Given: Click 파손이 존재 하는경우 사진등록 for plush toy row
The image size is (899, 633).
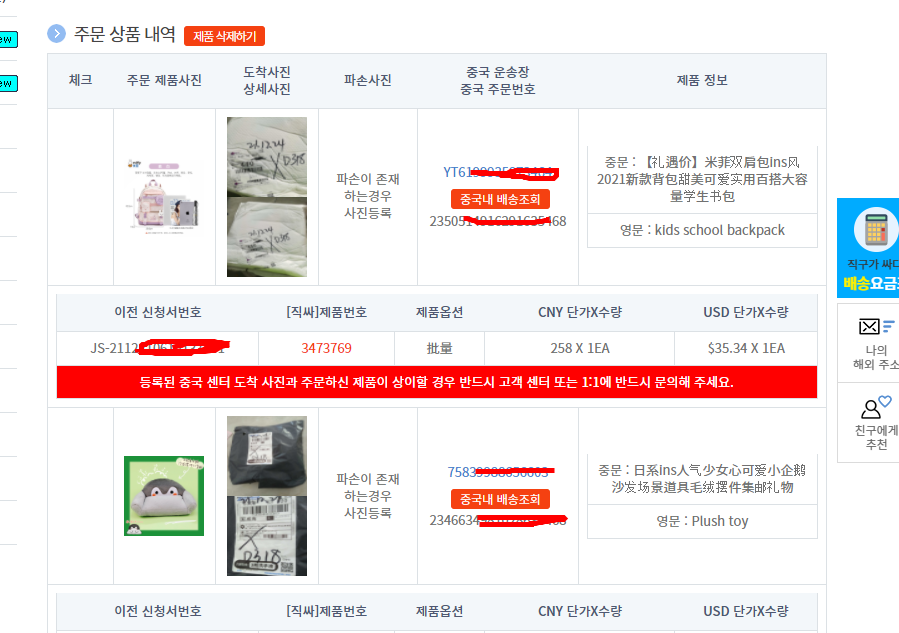Looking at the screenshot, I should 368,496.
